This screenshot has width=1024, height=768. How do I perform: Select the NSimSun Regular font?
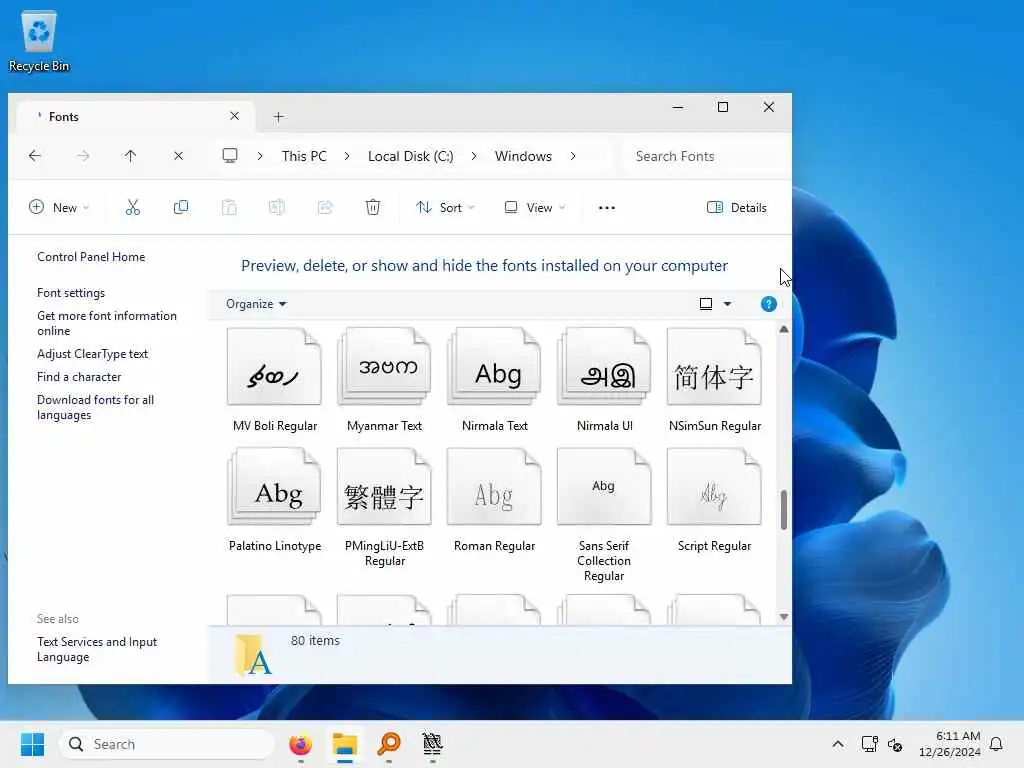click(x=714, y=380)
